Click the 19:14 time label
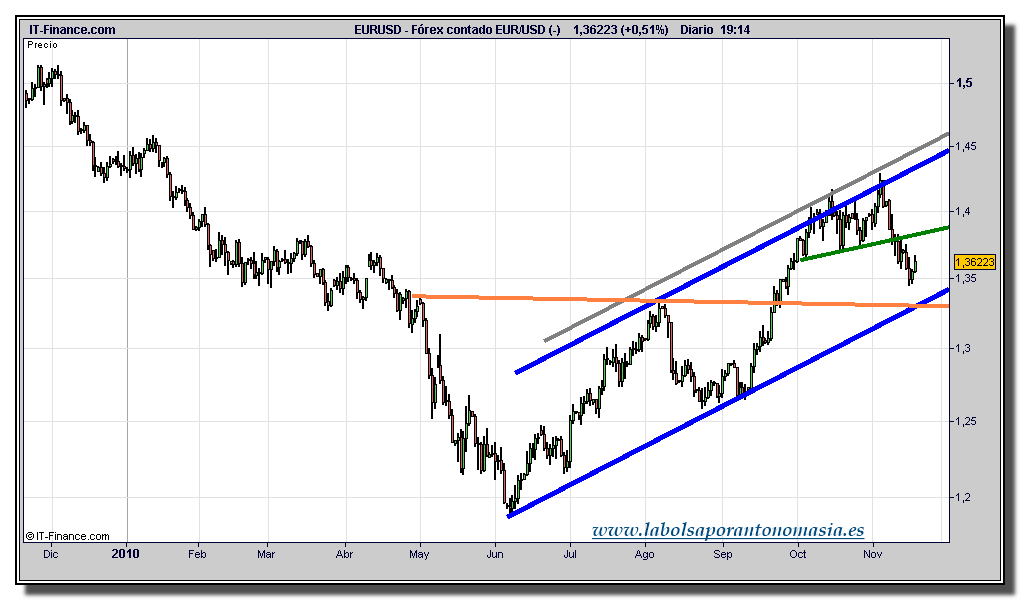1020x600 pixels. 735,29
